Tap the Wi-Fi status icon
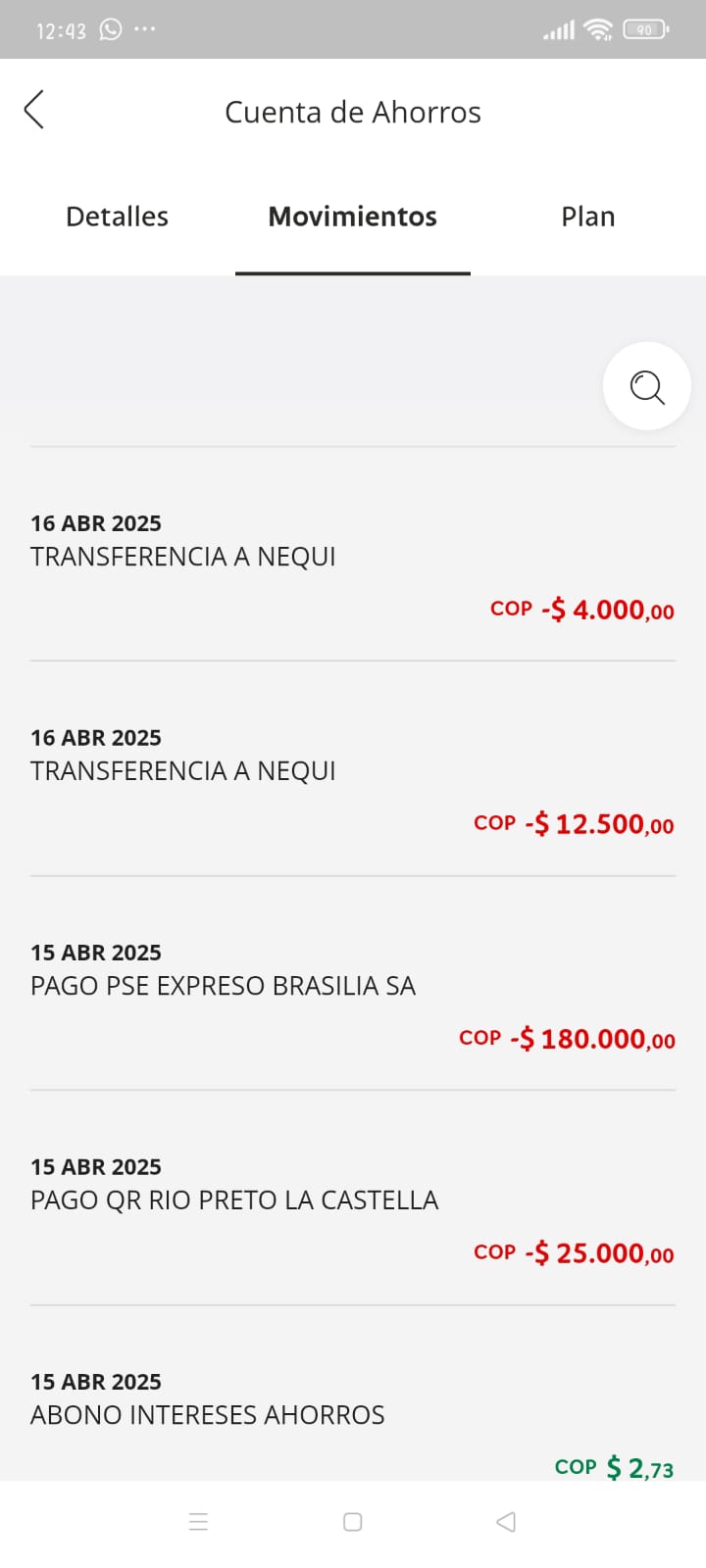The height and width of the screenshot is (1568, 706). [x=597, y=29]
